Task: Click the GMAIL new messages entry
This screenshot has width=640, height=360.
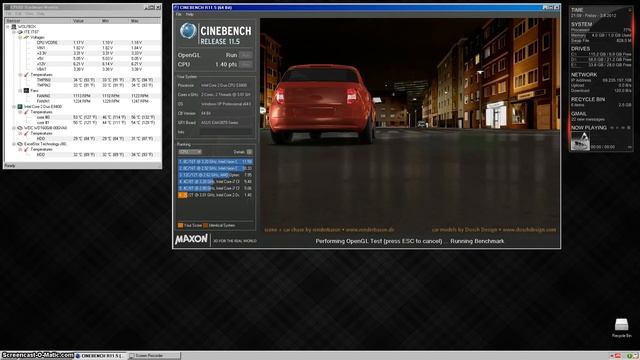Action: pyautogui.click(x=587, y=119)
